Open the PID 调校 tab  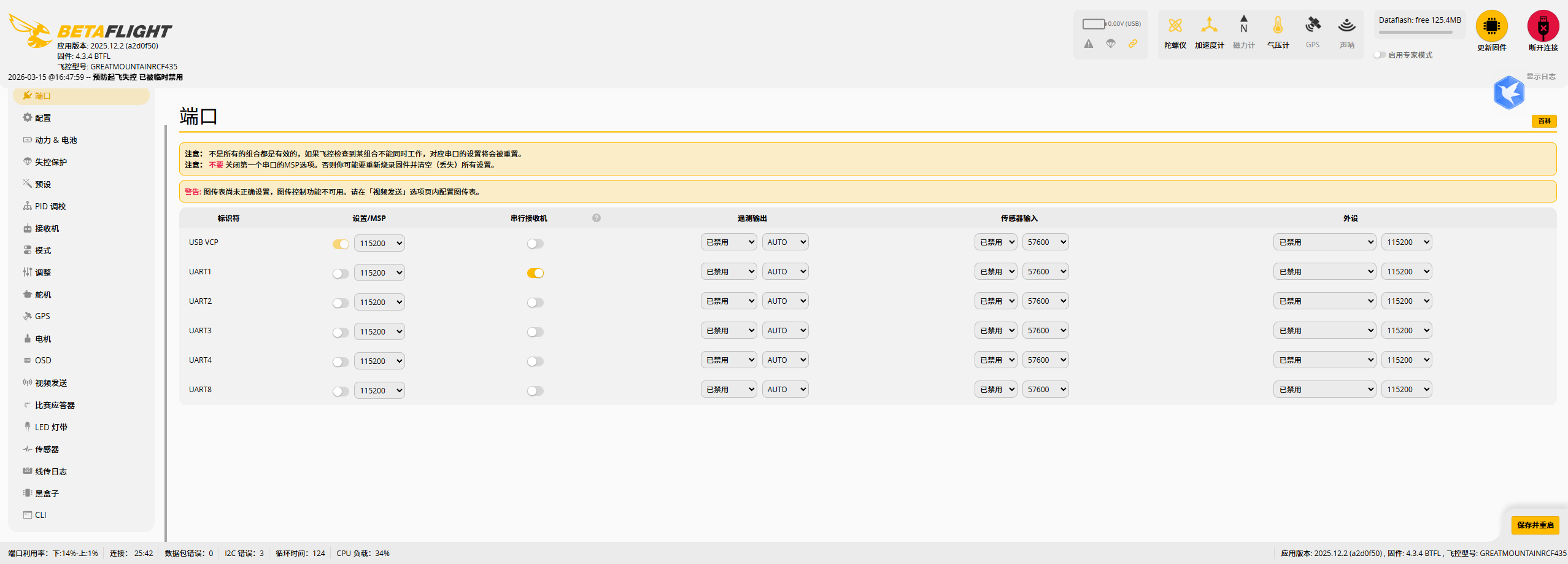[81, 206]
